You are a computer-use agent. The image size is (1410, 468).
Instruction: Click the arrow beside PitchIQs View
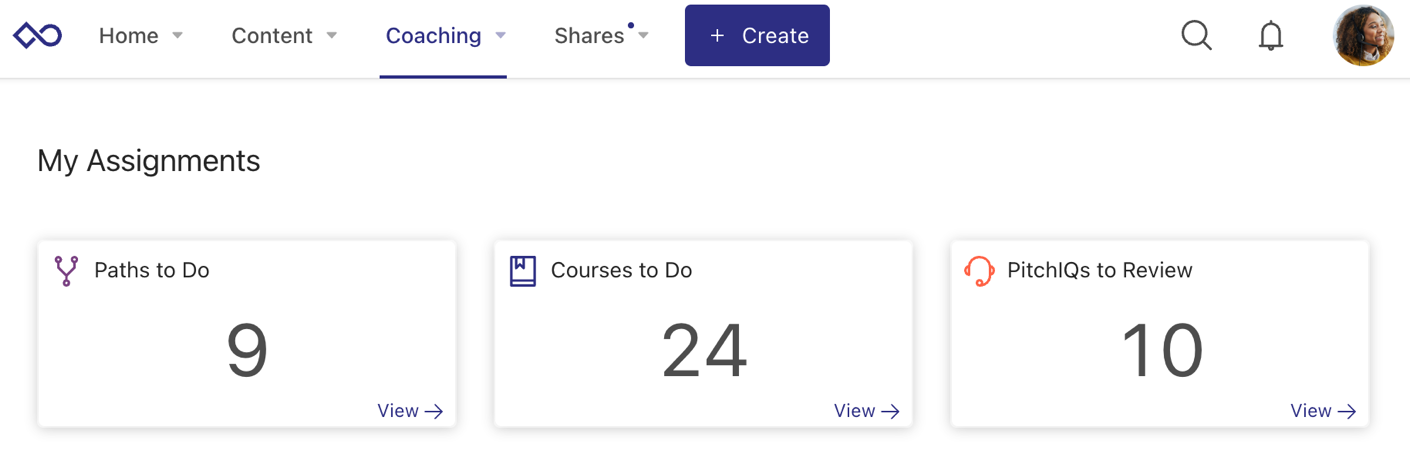coord(1347,411)
